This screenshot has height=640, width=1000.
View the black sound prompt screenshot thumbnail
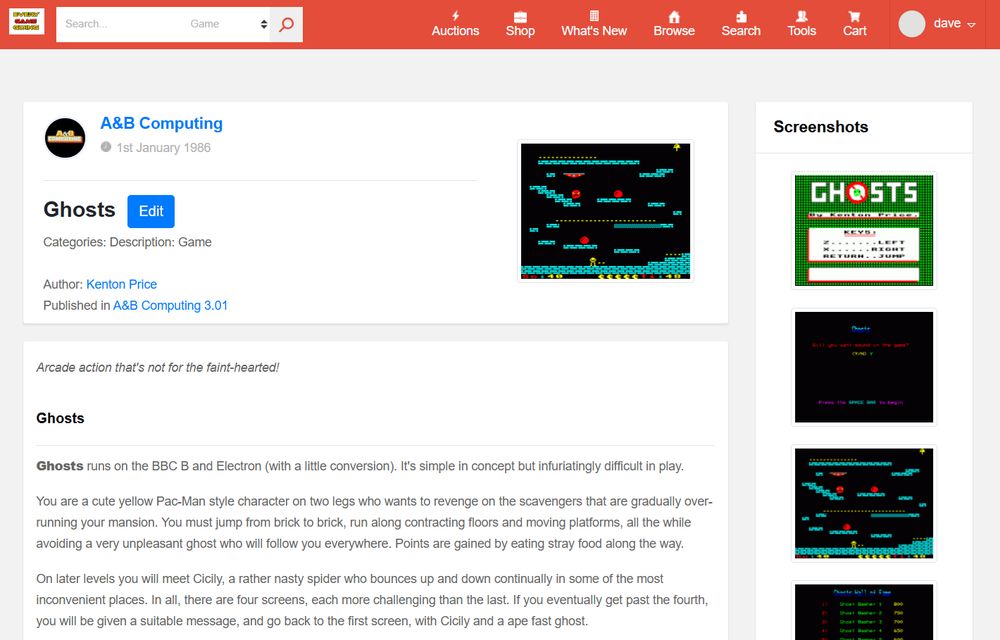click(x=864, y=367)
